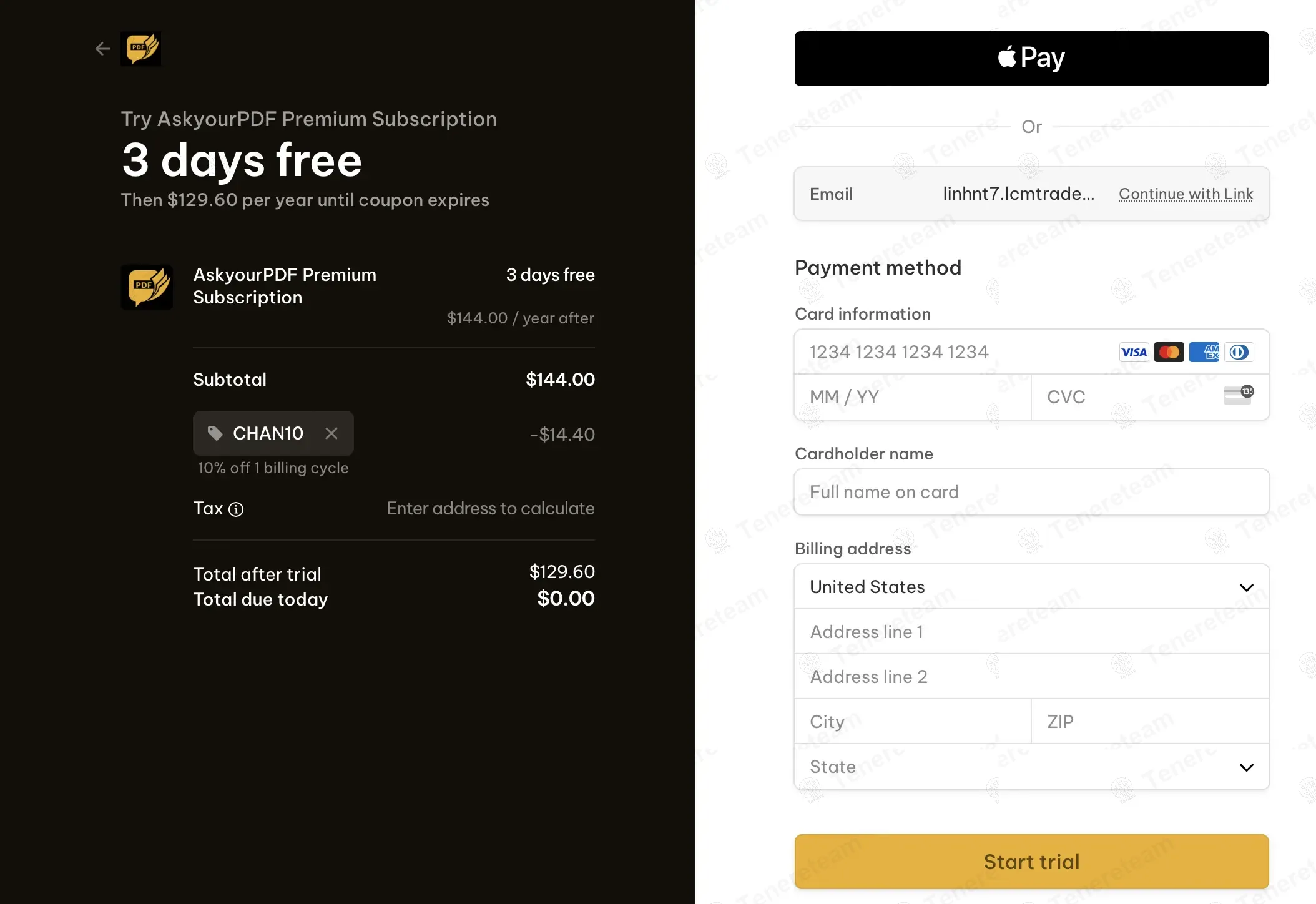Click the Diners Club icon

pyautogui.click(x=1239, y=352)
